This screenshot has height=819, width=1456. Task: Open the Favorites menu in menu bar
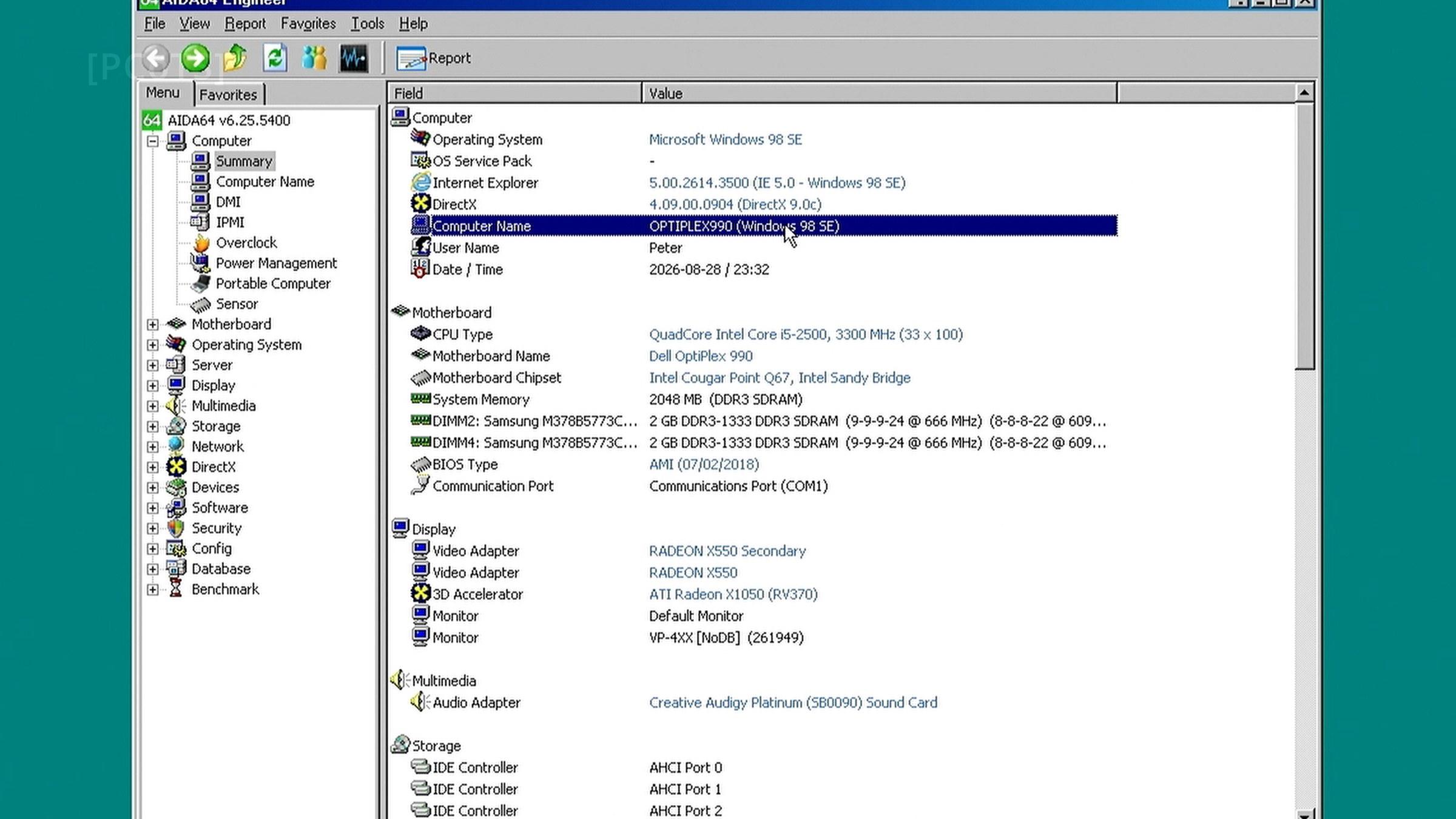tap(308, 24)
